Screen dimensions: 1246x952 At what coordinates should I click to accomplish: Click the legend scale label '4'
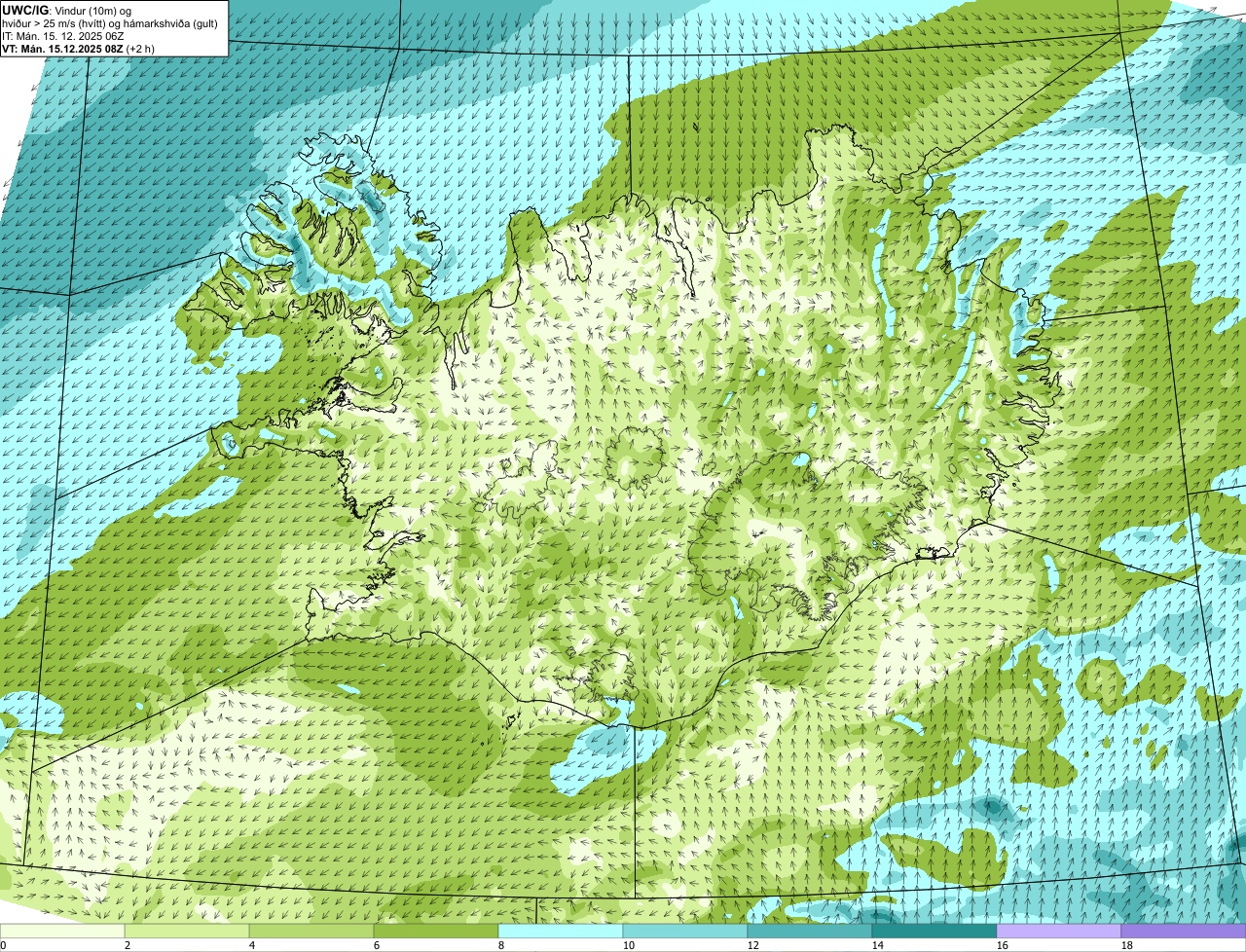(252, 945)
